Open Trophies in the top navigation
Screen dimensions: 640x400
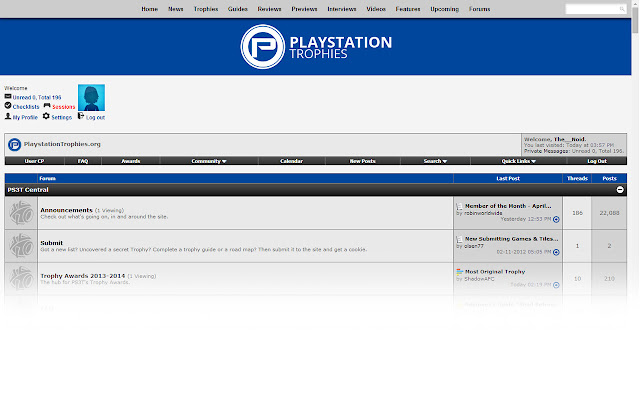[206, 9]
